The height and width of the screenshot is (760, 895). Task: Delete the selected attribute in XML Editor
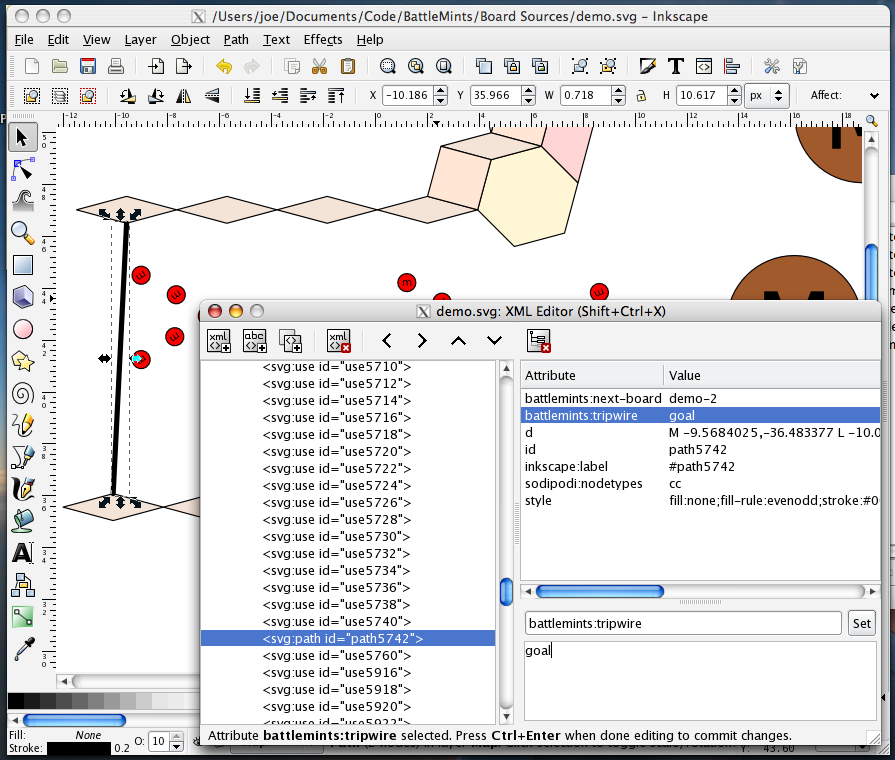coord(539,341)
